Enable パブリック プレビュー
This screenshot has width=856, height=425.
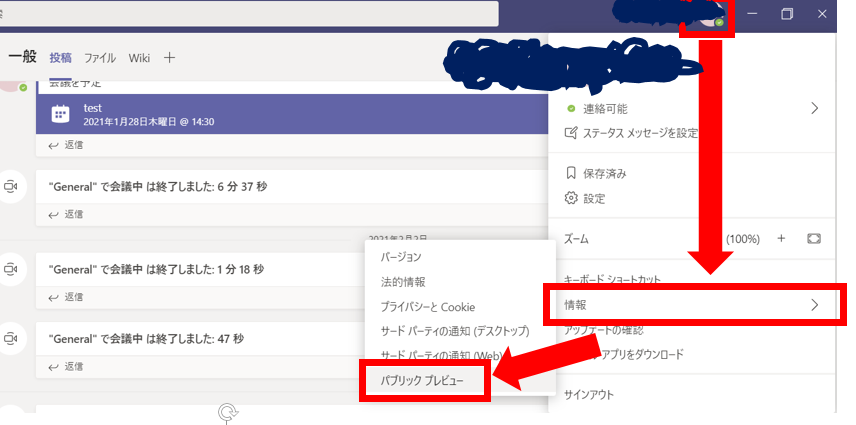click(x=422, y=380)
